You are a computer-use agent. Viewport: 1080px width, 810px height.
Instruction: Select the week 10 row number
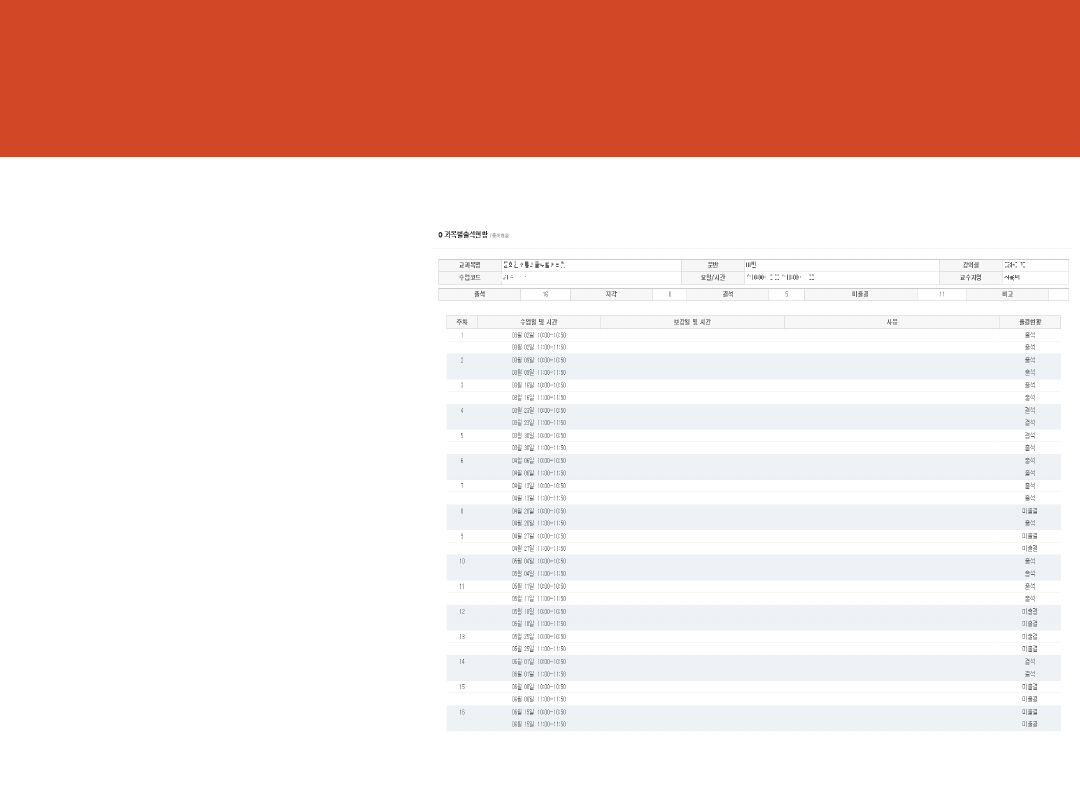[x=462, y=561]
